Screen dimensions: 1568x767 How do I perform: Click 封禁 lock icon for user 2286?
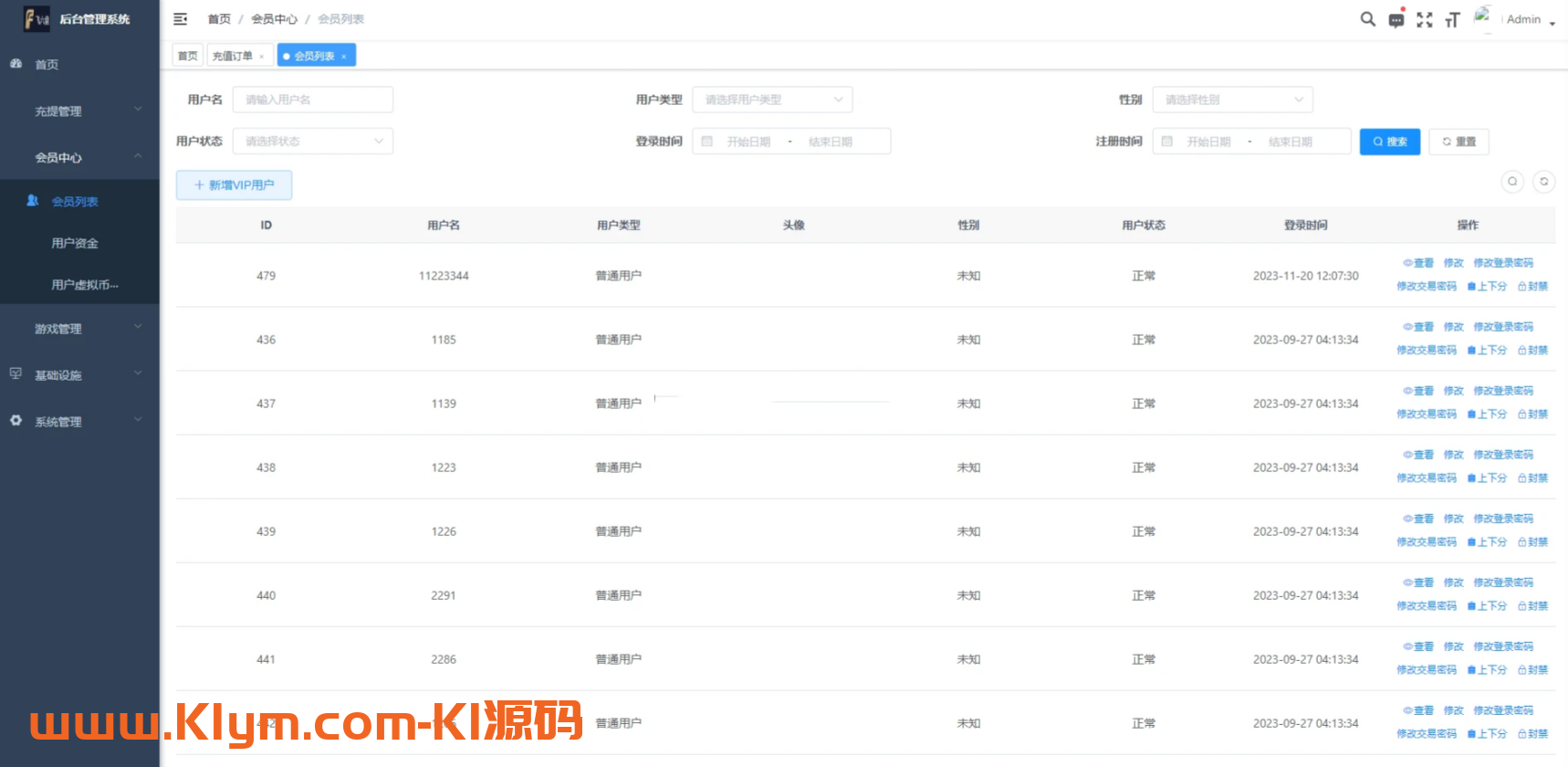pos(1522,670)
